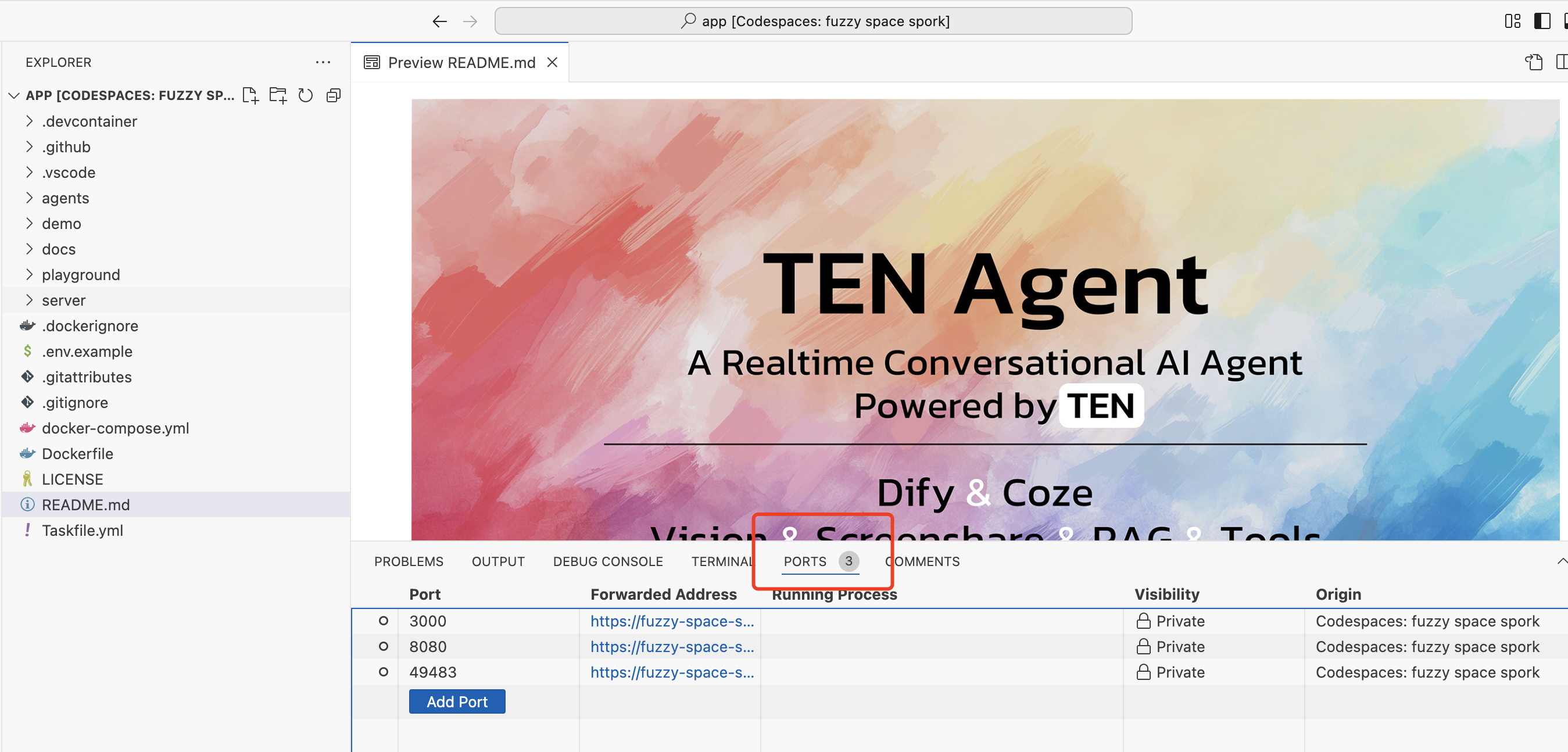Click the status circle for port 49483

(384, 672)
